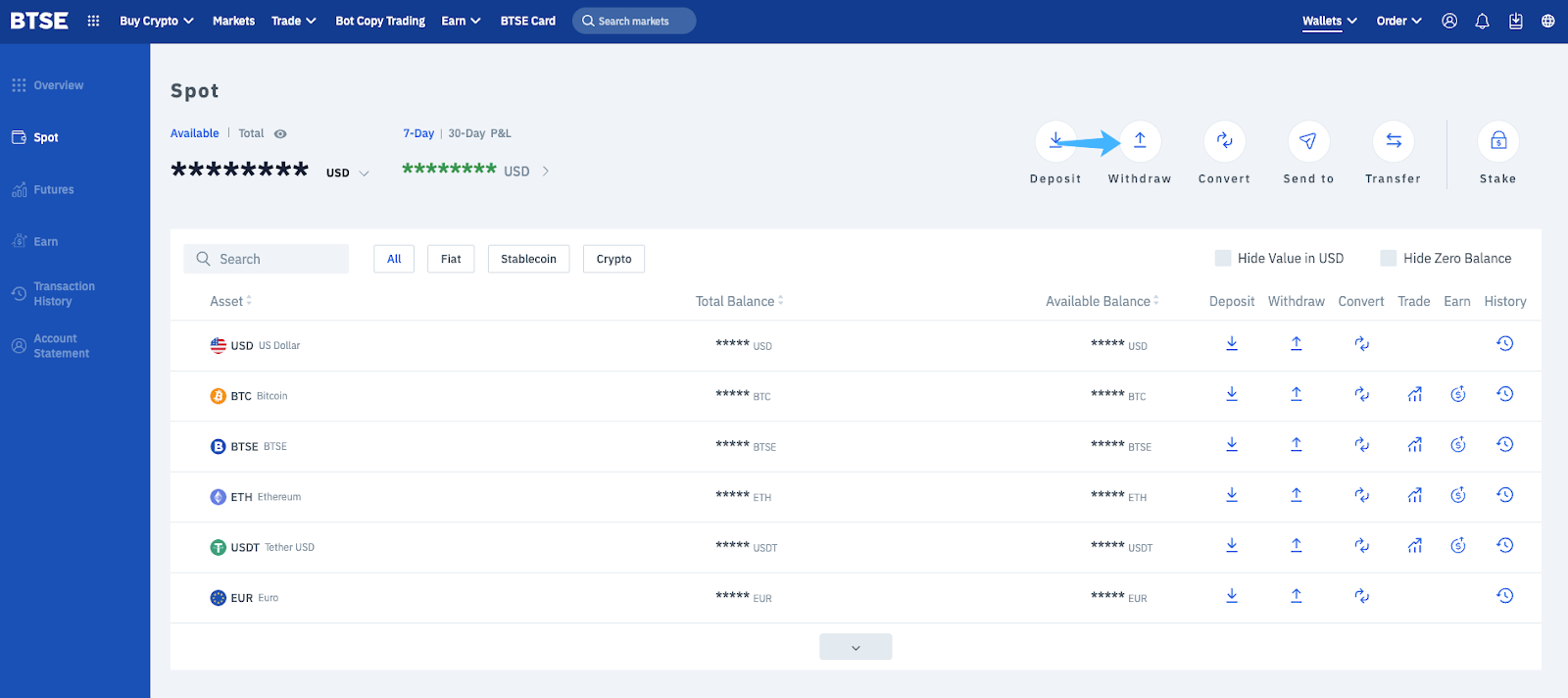Select 7-Day P&L view
The height and width of the screenshot is (698, 1568).
(418, 133)
